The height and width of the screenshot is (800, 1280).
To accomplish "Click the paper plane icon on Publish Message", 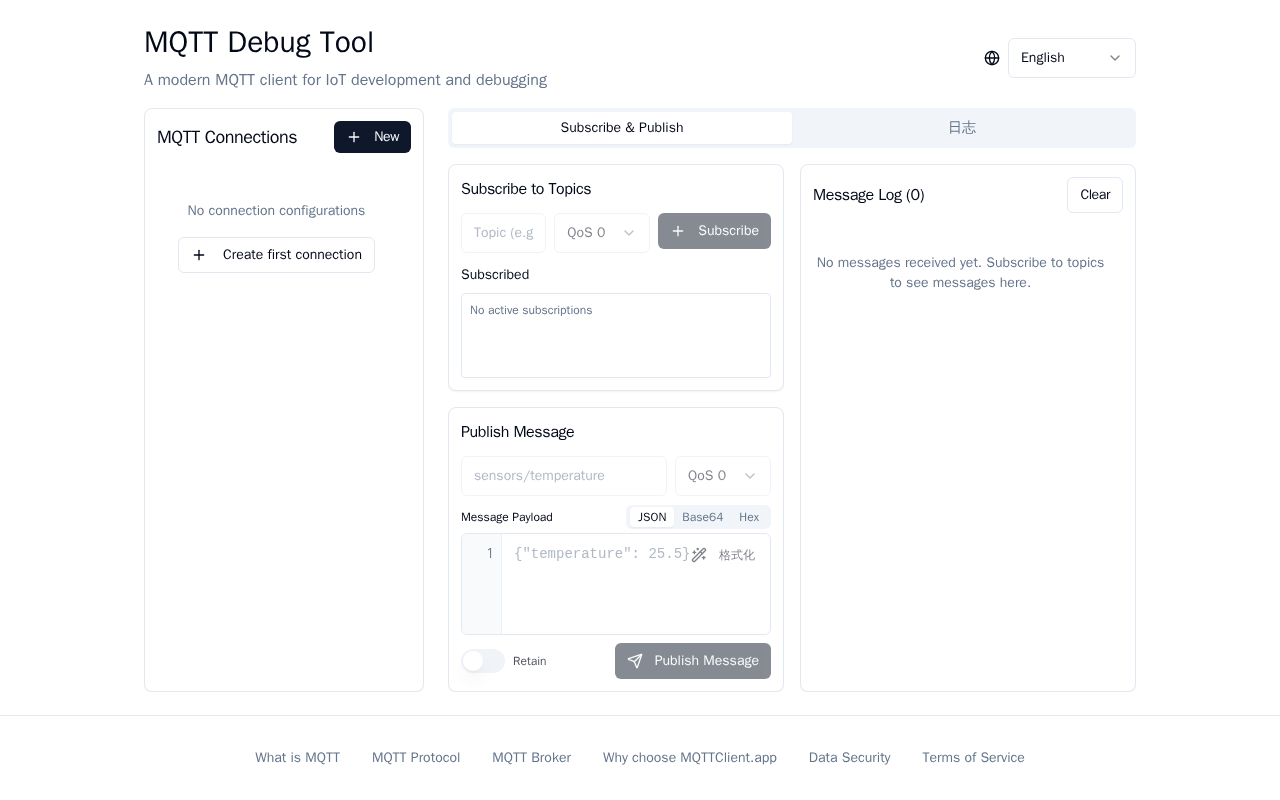I will [x=635, y=661].
